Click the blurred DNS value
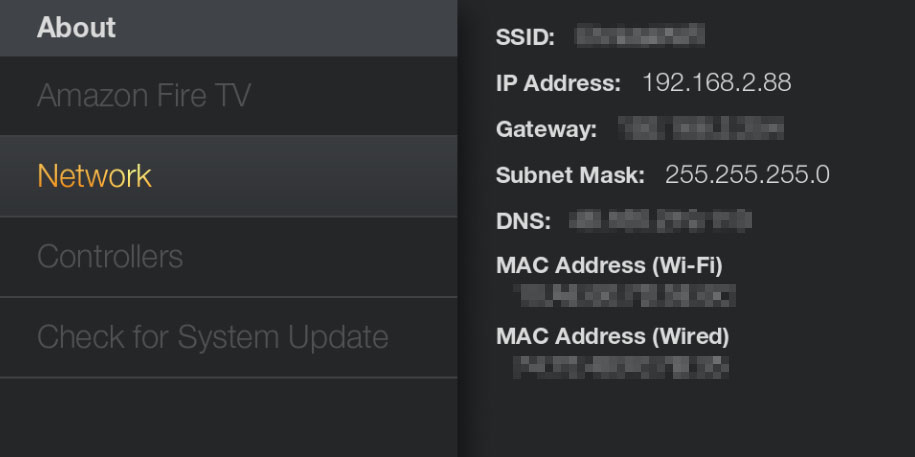The width and height of the screenshot is (915, 457). [660, 220]
